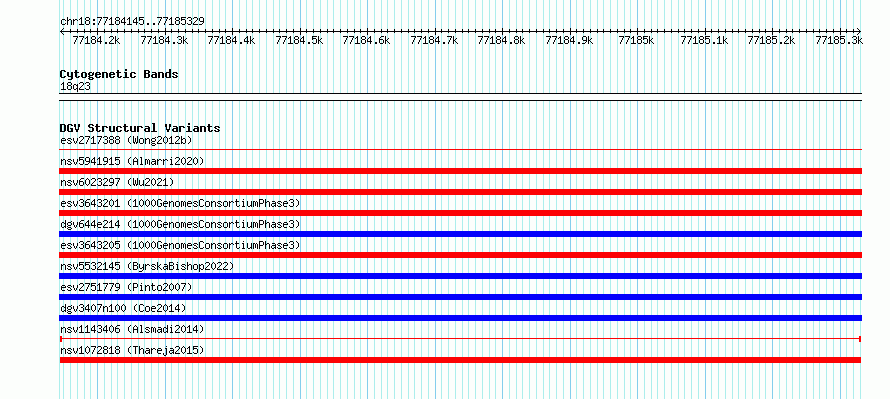Image resolution: width=890 pixels, height=399 pixels.
Task: Click the blue bar under dgv644e214
Action: (460, 234)
